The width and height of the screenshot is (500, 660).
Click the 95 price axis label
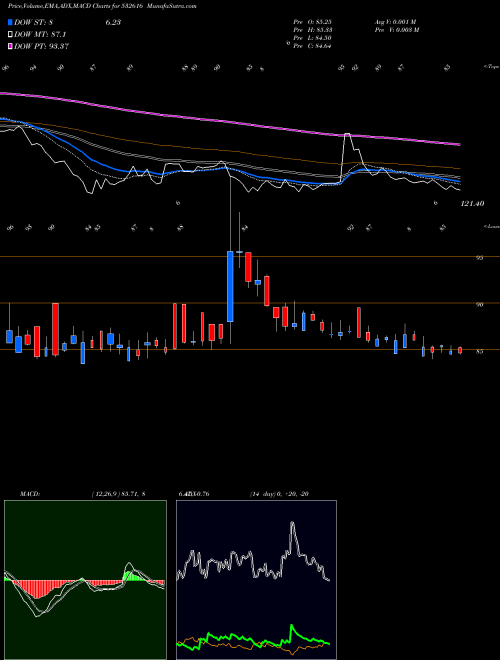click(479, 258)
